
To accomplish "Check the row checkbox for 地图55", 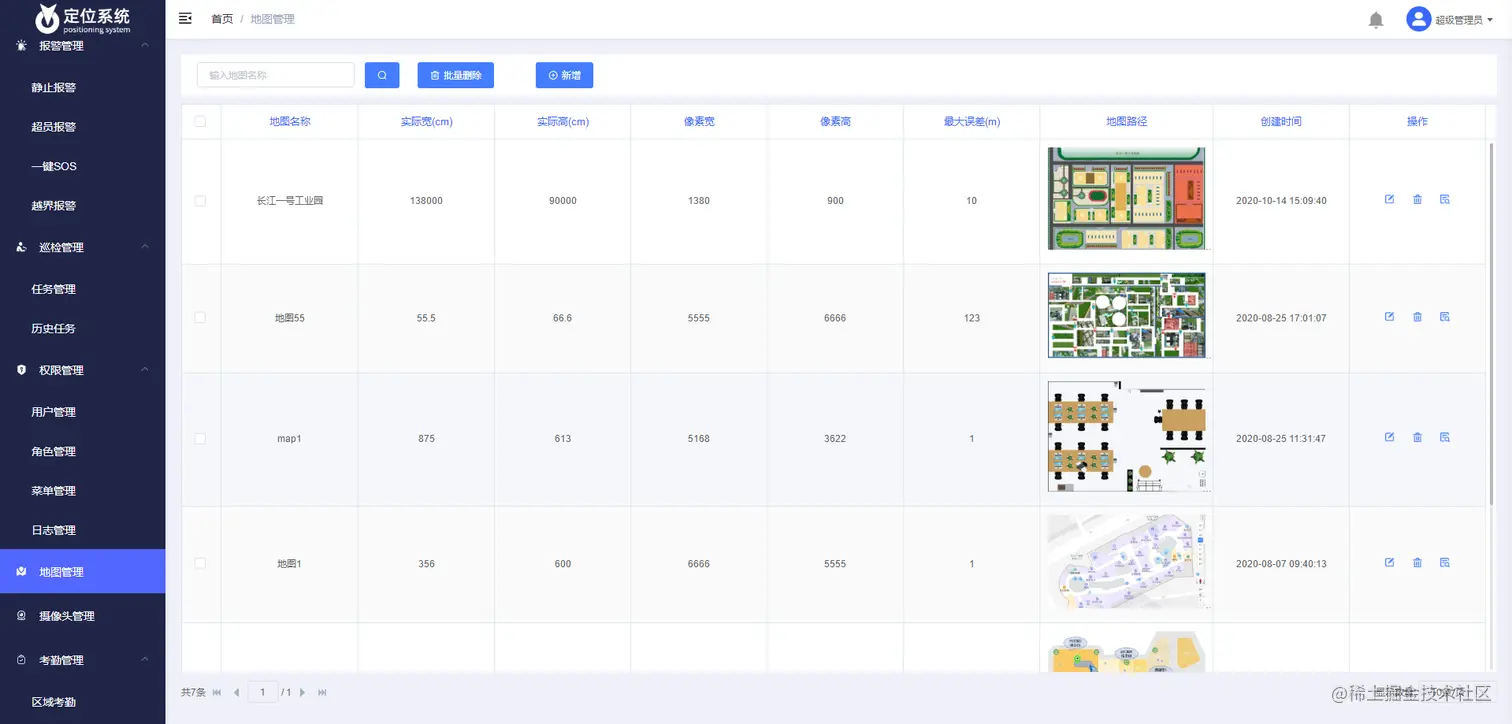I will [x=200, y=317].
